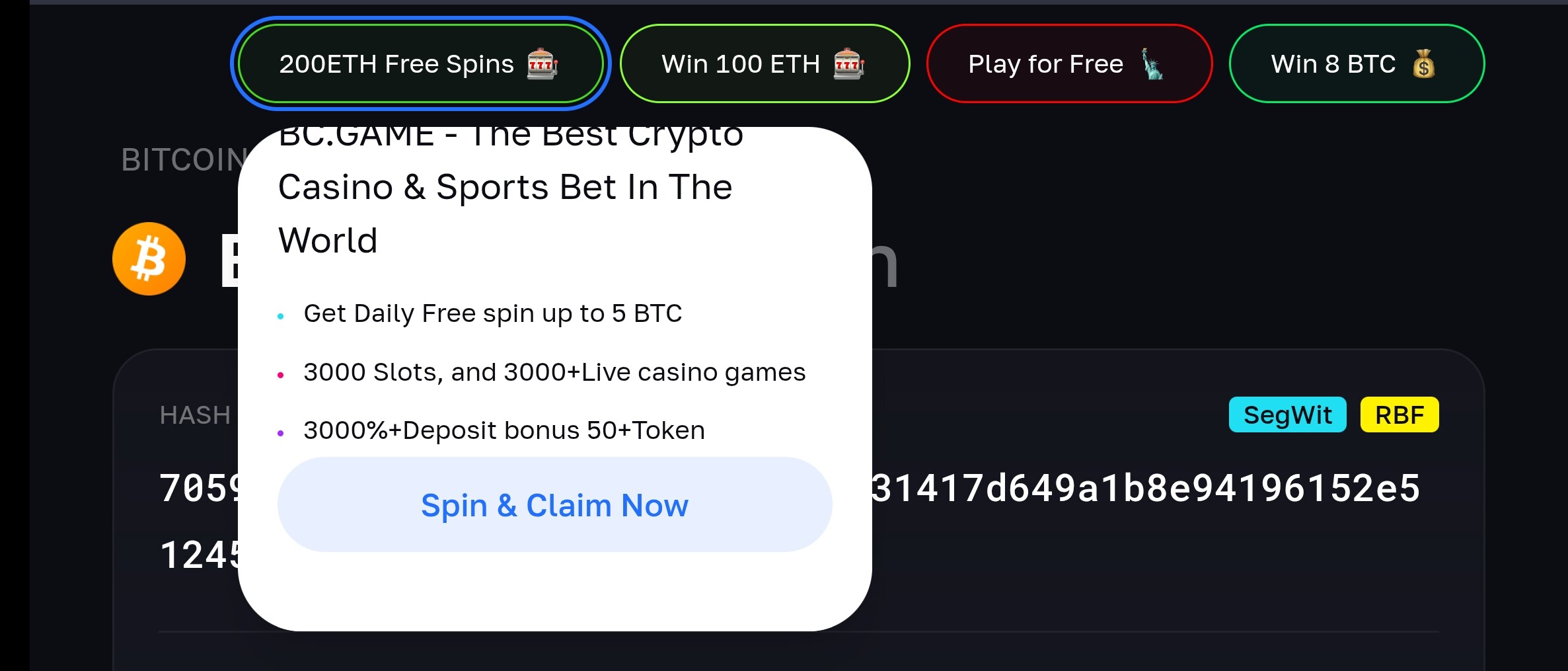Viewport: 1568px width, 671px height.
Task: Click the hash text starting with 1245
Action: (x=200, y=554)
